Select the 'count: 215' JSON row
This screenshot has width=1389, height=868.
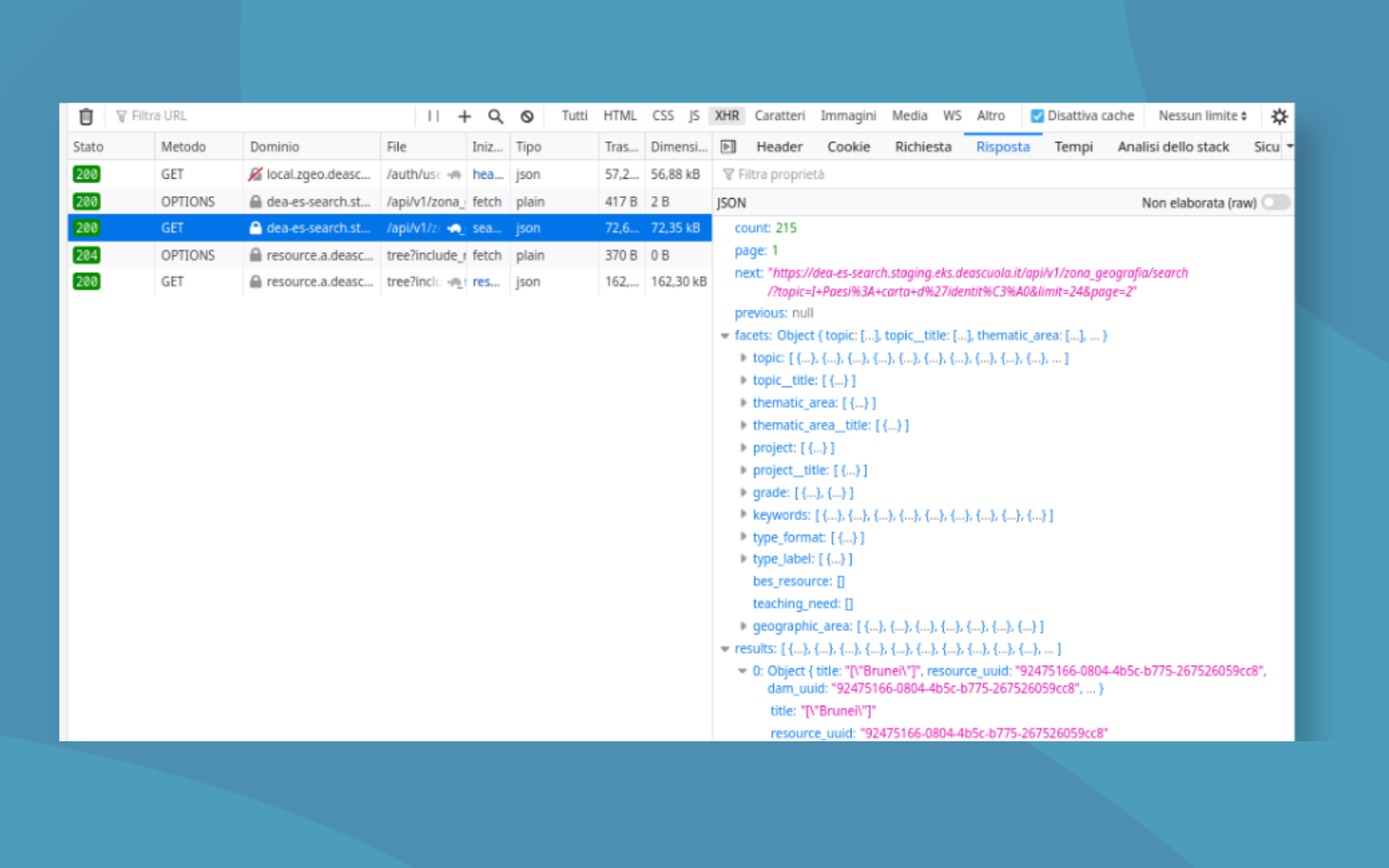pyautogui.click(x=1003, y=228)
